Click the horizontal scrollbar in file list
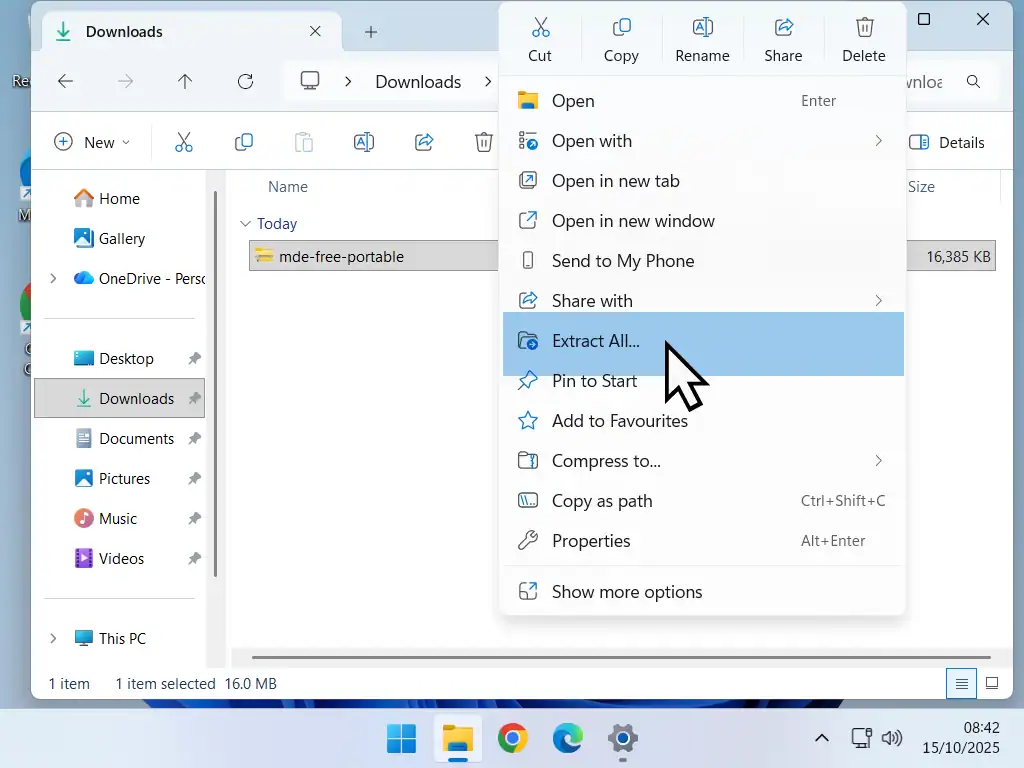This screenshot has width=1024, height=768. [620, 658]
